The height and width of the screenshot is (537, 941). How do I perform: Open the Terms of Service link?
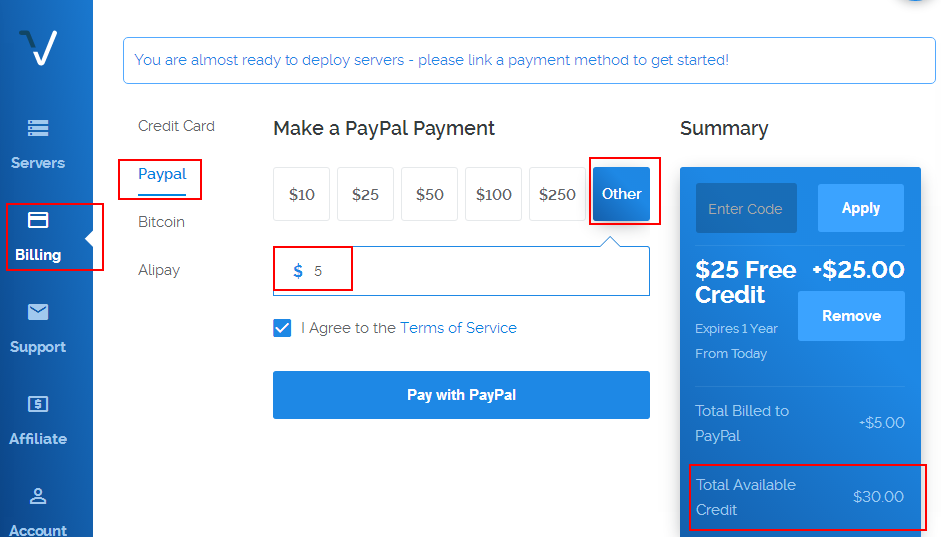[x=458, y=328]
